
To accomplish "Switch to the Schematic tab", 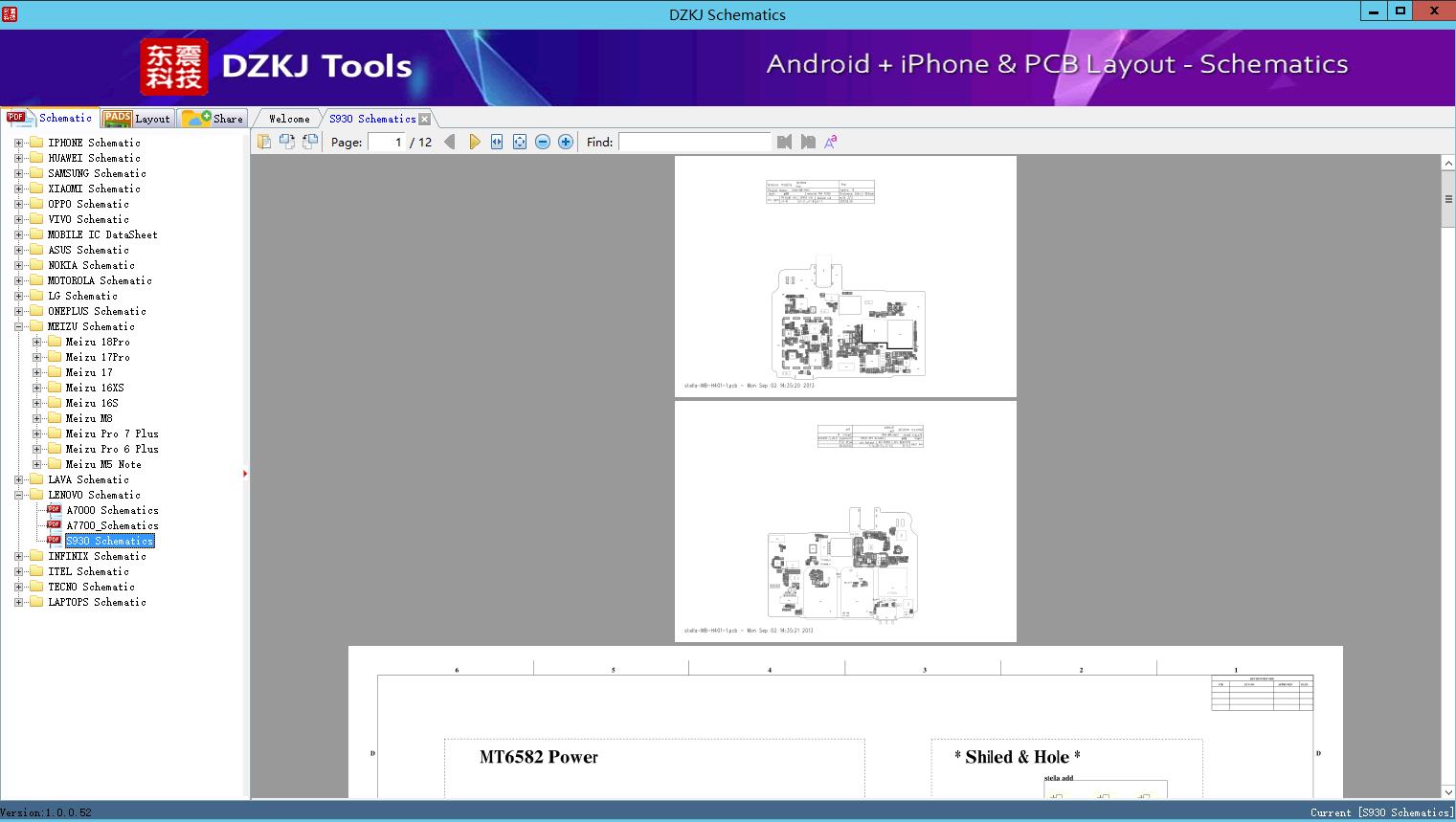I will click(50, 118).
